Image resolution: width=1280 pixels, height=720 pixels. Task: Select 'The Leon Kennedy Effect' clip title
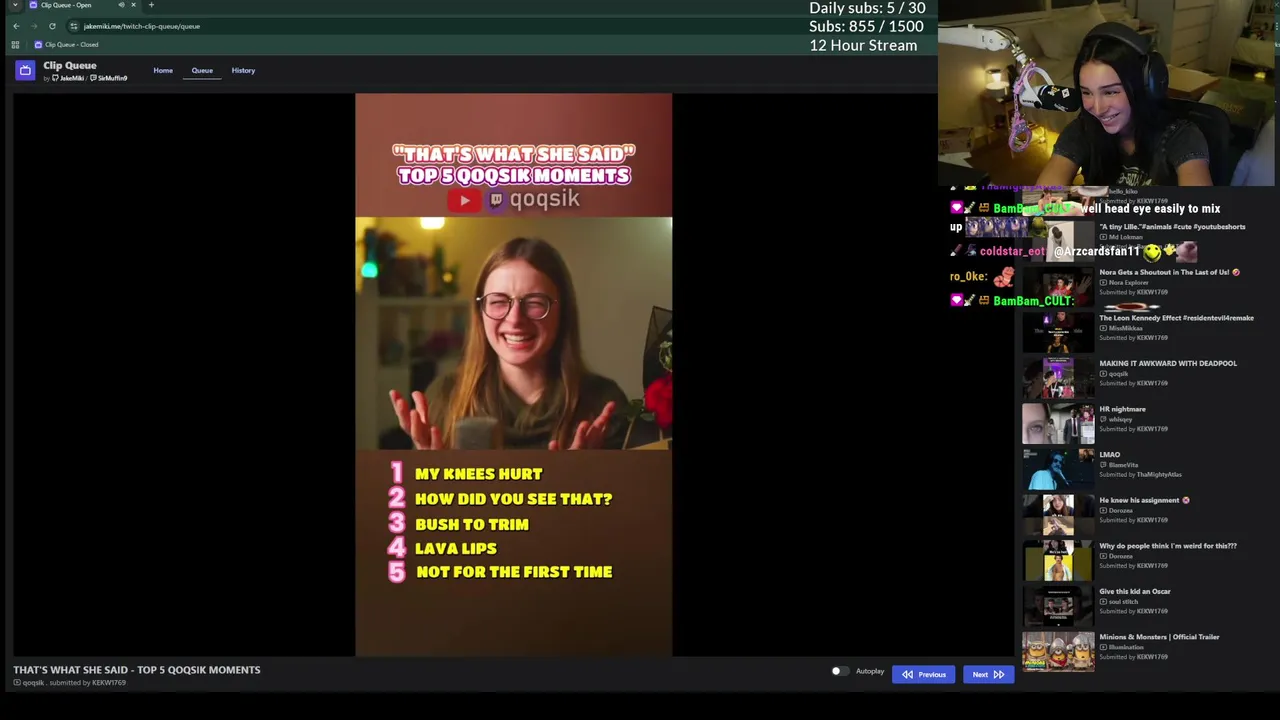coord(1176,318)
